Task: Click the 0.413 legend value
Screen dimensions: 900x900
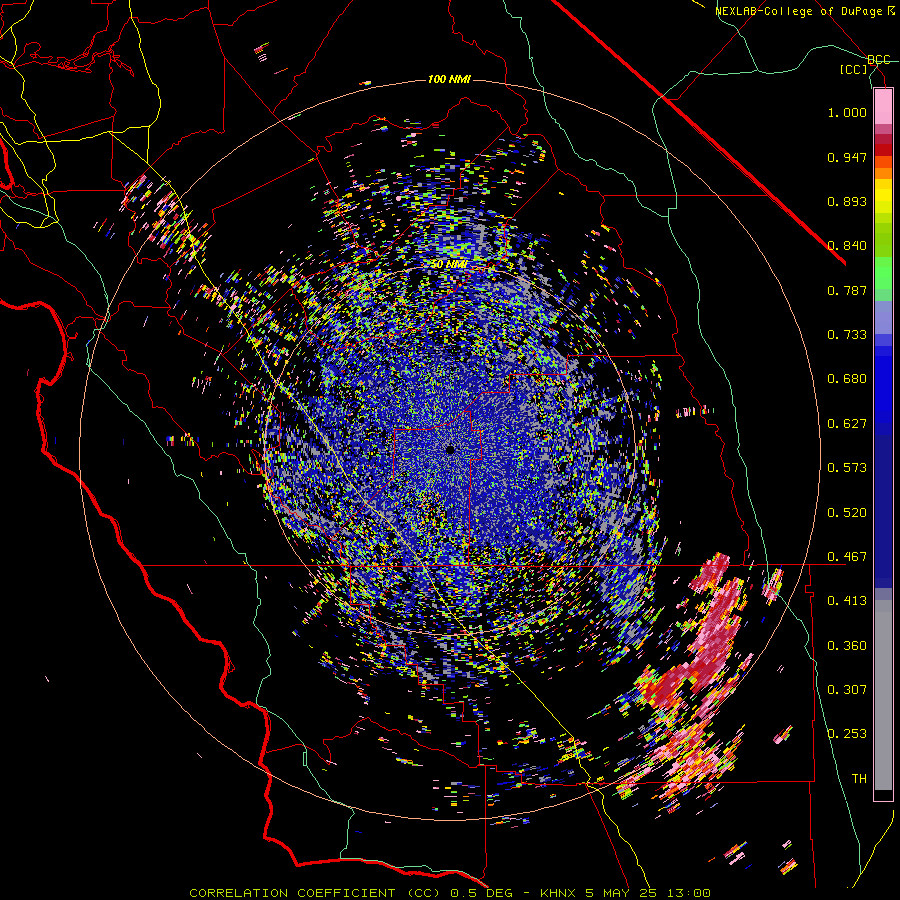Action: (x=847, y=601)
